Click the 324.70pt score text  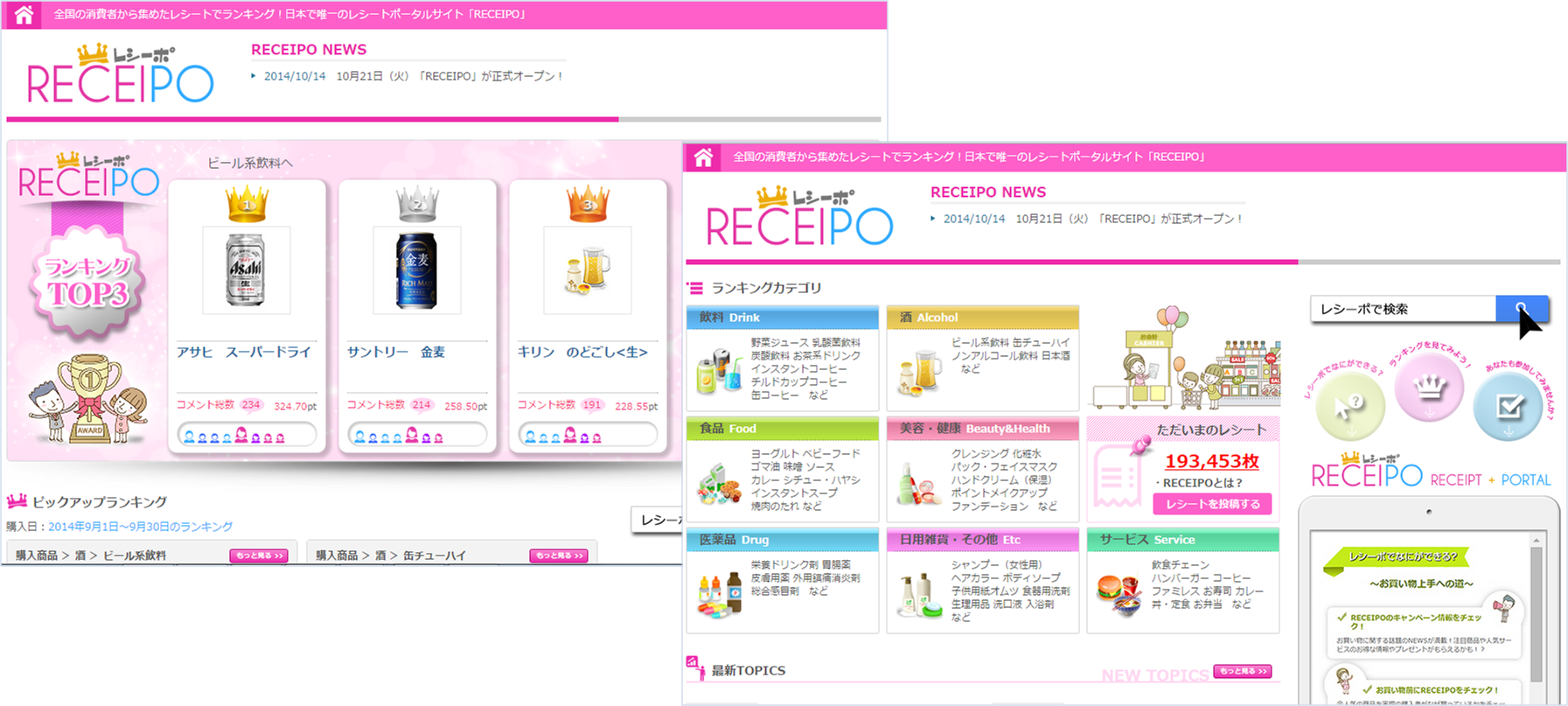click(x=296, y=407)
